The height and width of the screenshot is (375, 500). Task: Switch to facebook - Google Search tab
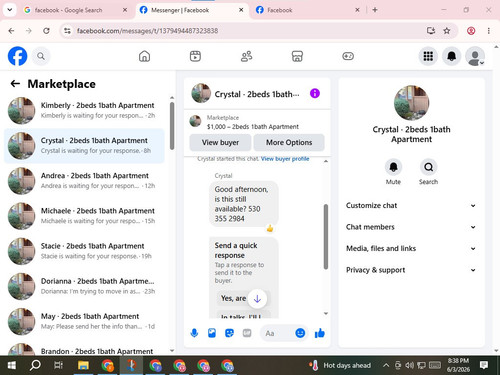point(76,10)
